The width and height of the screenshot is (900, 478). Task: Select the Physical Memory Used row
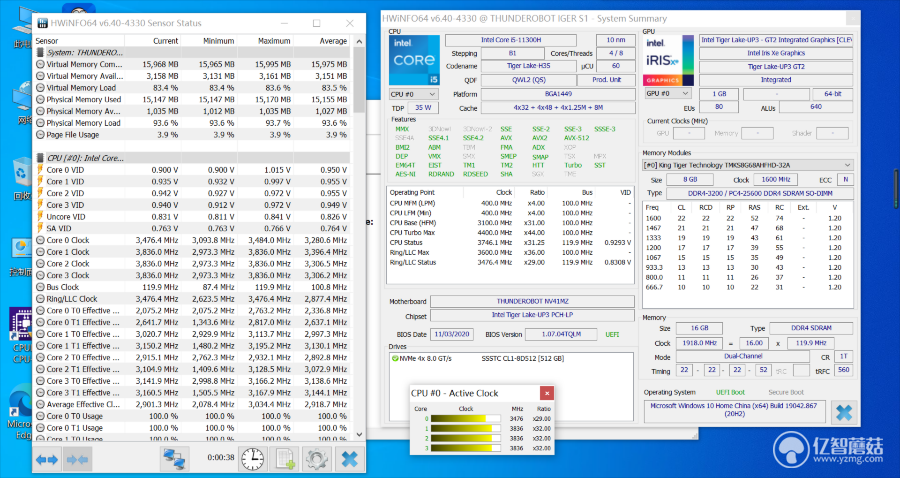point(193,100)
